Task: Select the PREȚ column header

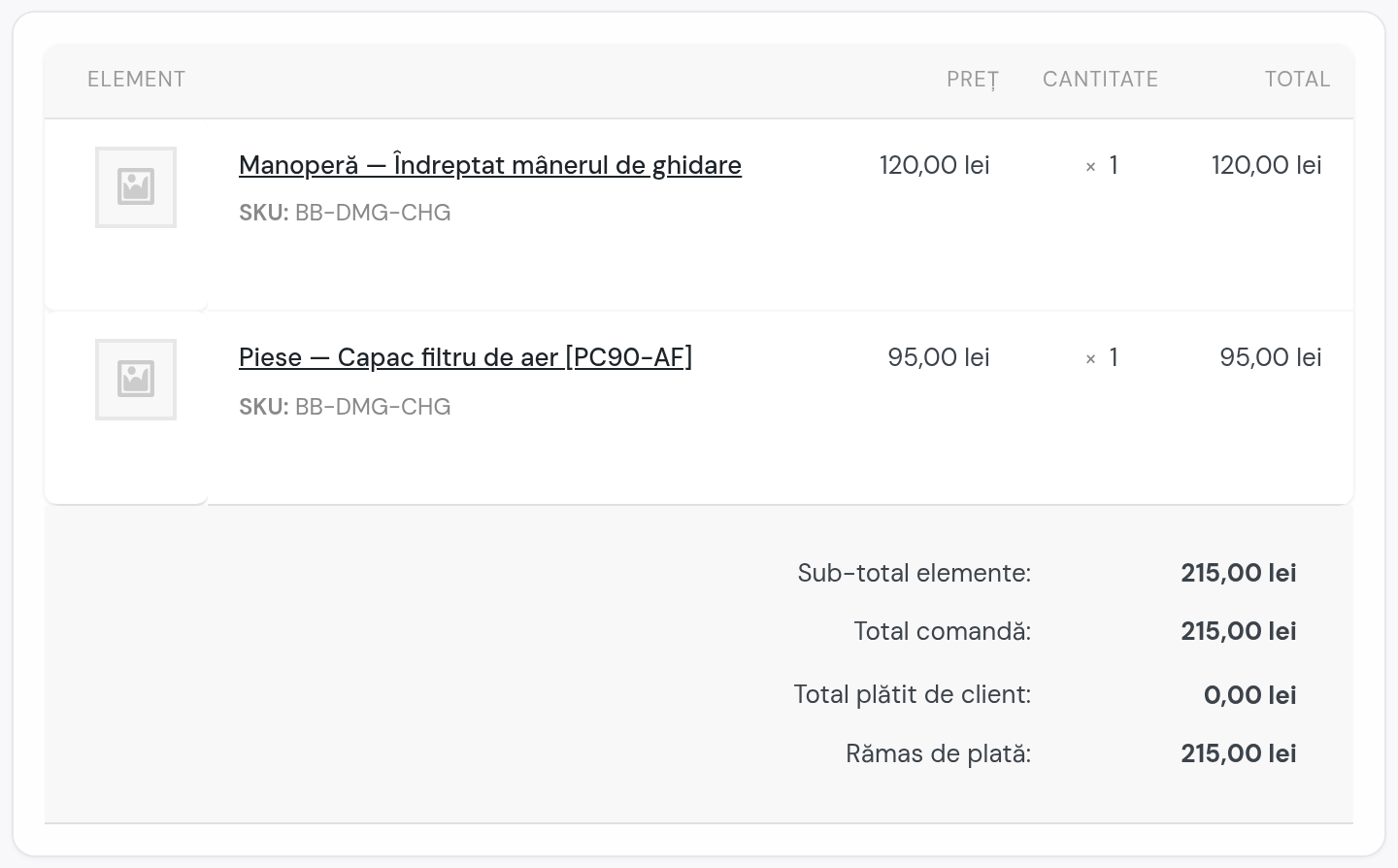Action: coord(973,80)
